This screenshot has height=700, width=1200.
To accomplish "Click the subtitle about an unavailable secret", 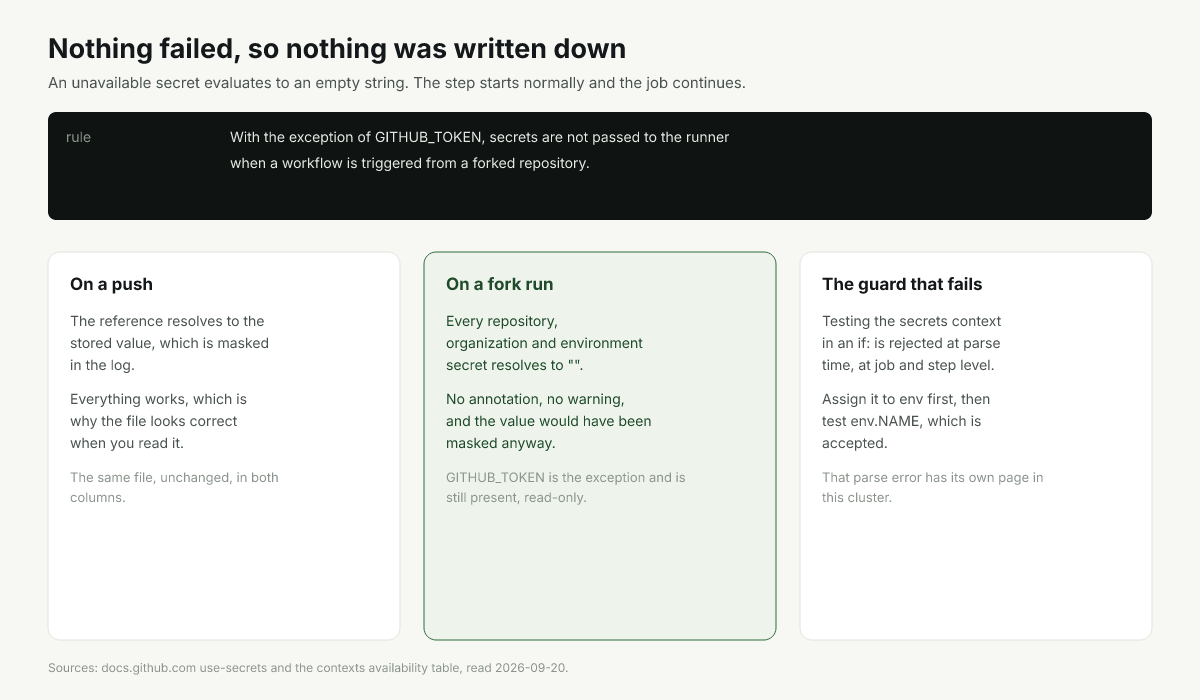I will click(397, 83).
